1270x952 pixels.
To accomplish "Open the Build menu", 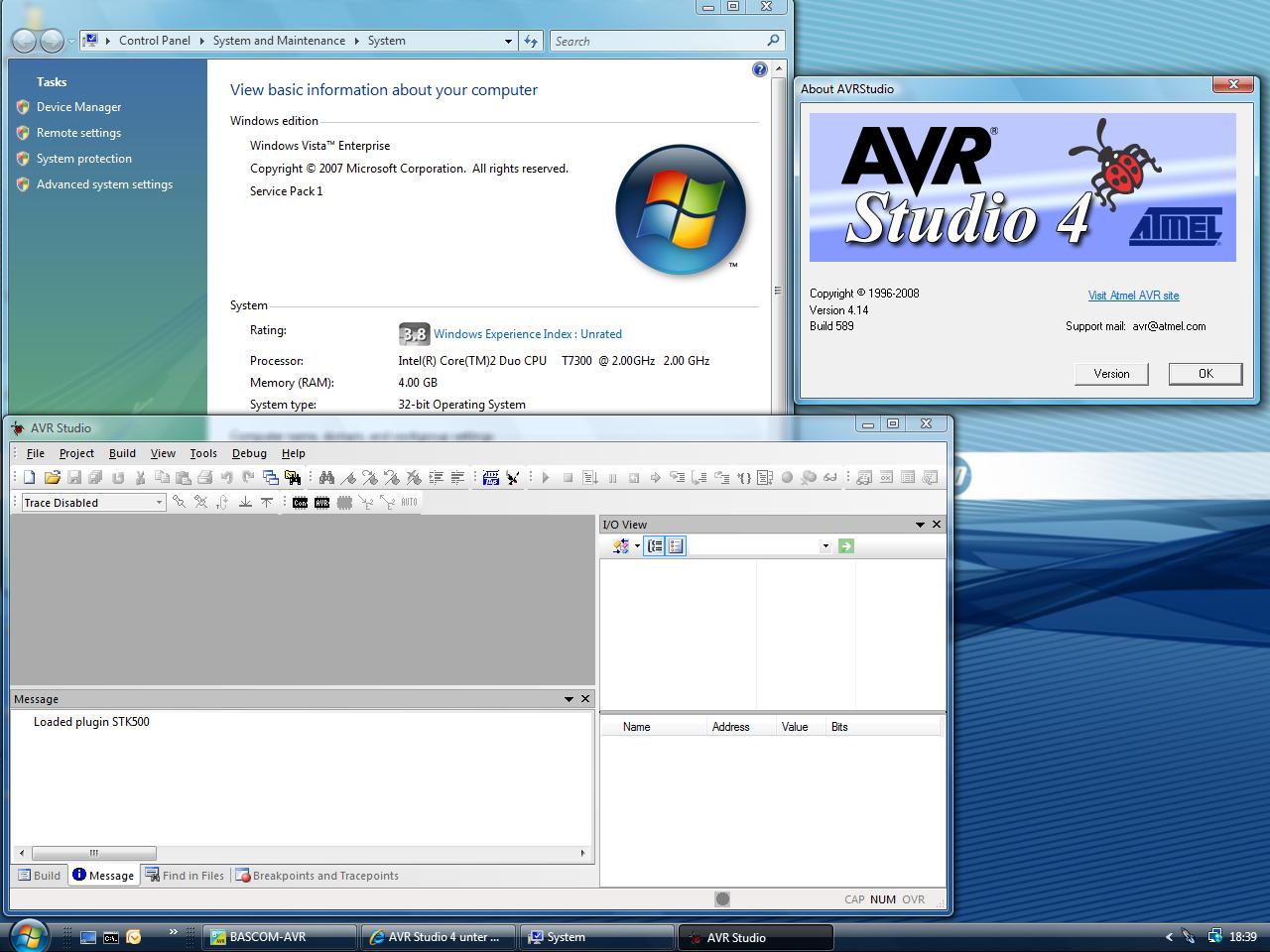I will click(x=122, y=453).
